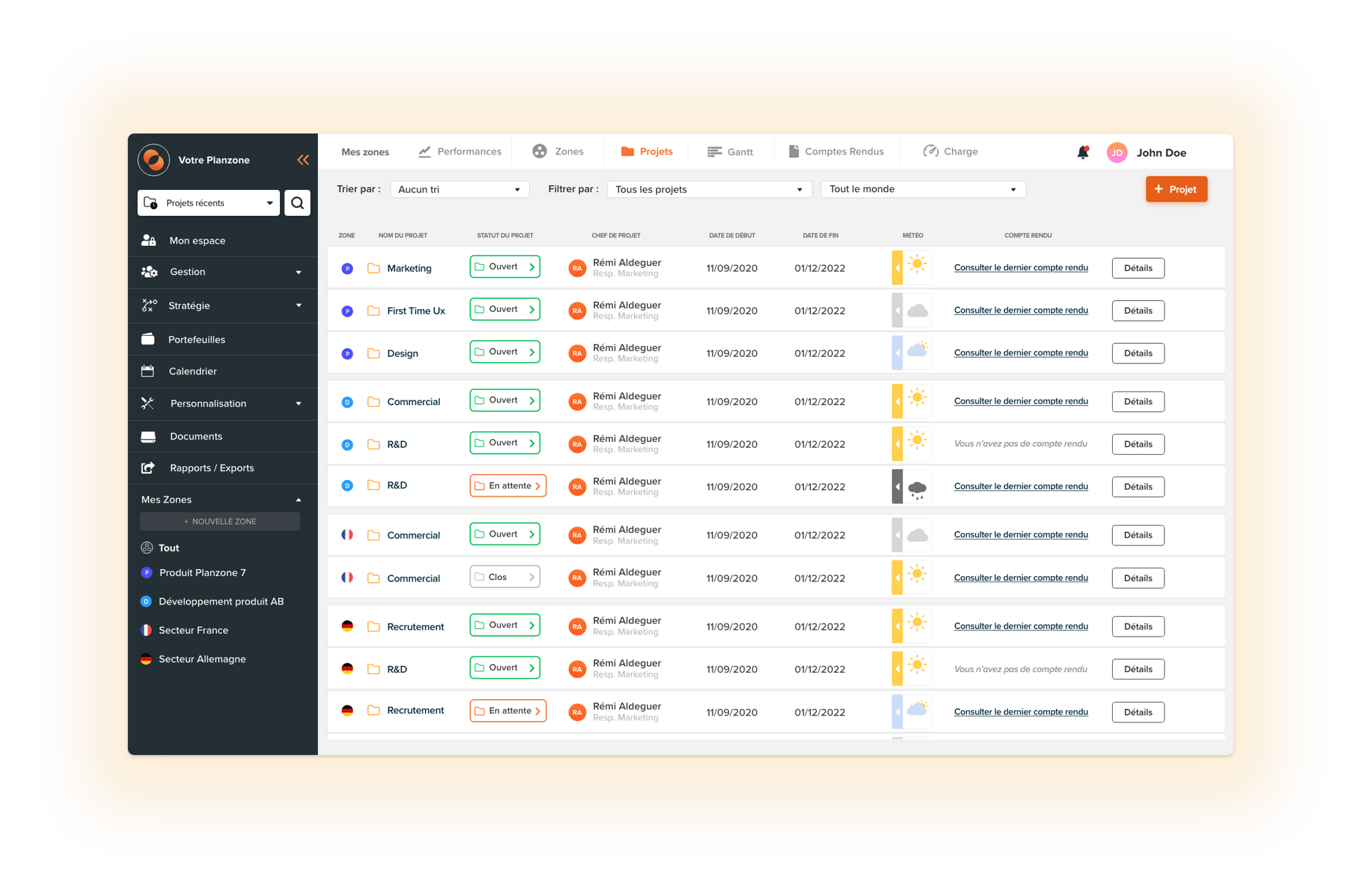Open Ouvert status dropdown on Marketing row

[505, 267]
